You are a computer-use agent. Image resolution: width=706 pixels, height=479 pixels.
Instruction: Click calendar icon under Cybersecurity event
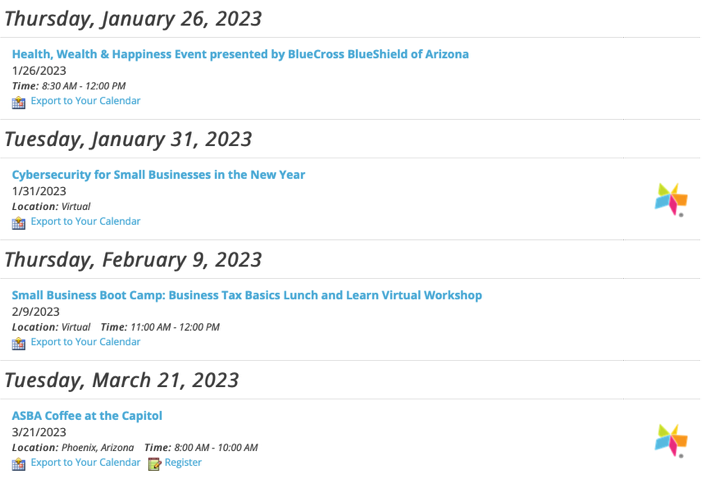click(x=18, y=223)
